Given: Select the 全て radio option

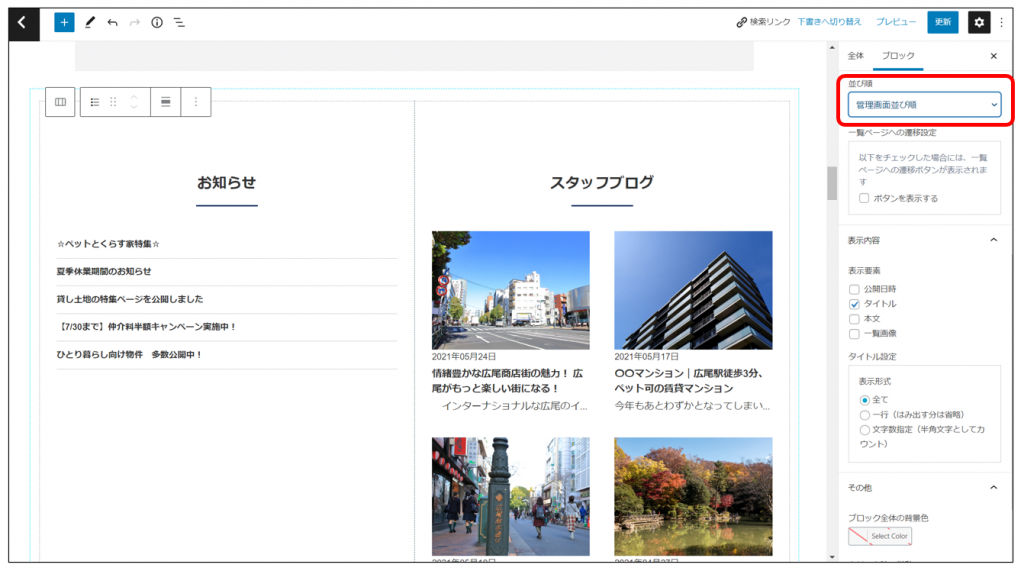Looking at the screenshot, I should click(x=865, y=400).
